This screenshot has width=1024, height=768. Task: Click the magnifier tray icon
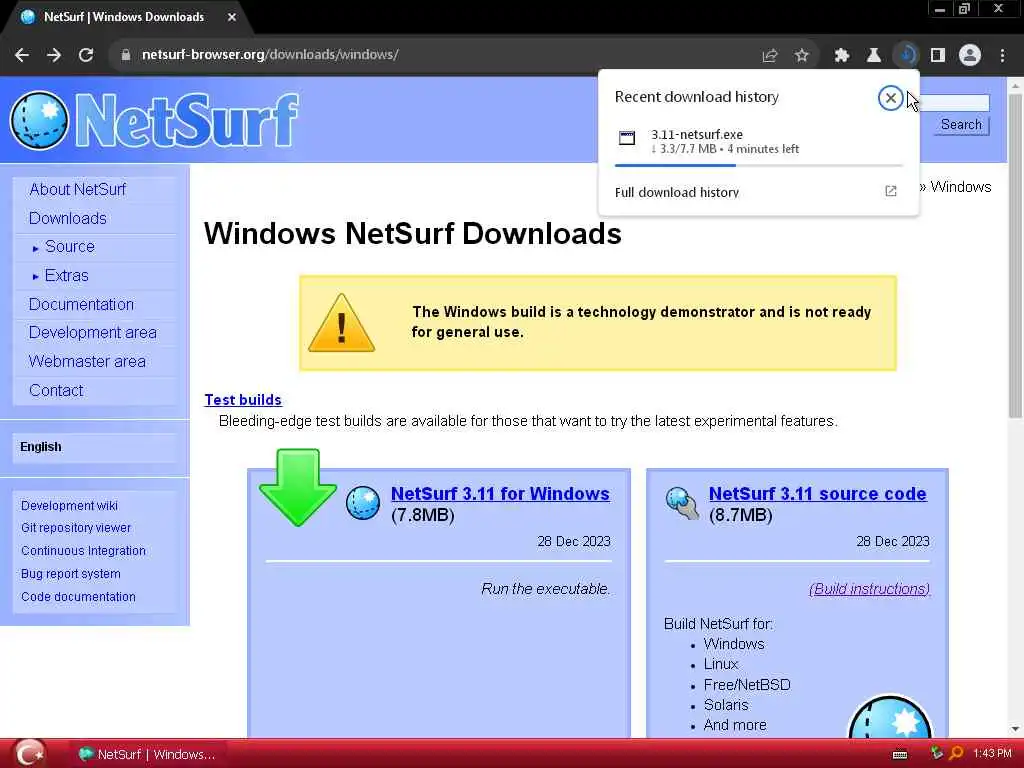pyautogui.click(x=956, y=754)
